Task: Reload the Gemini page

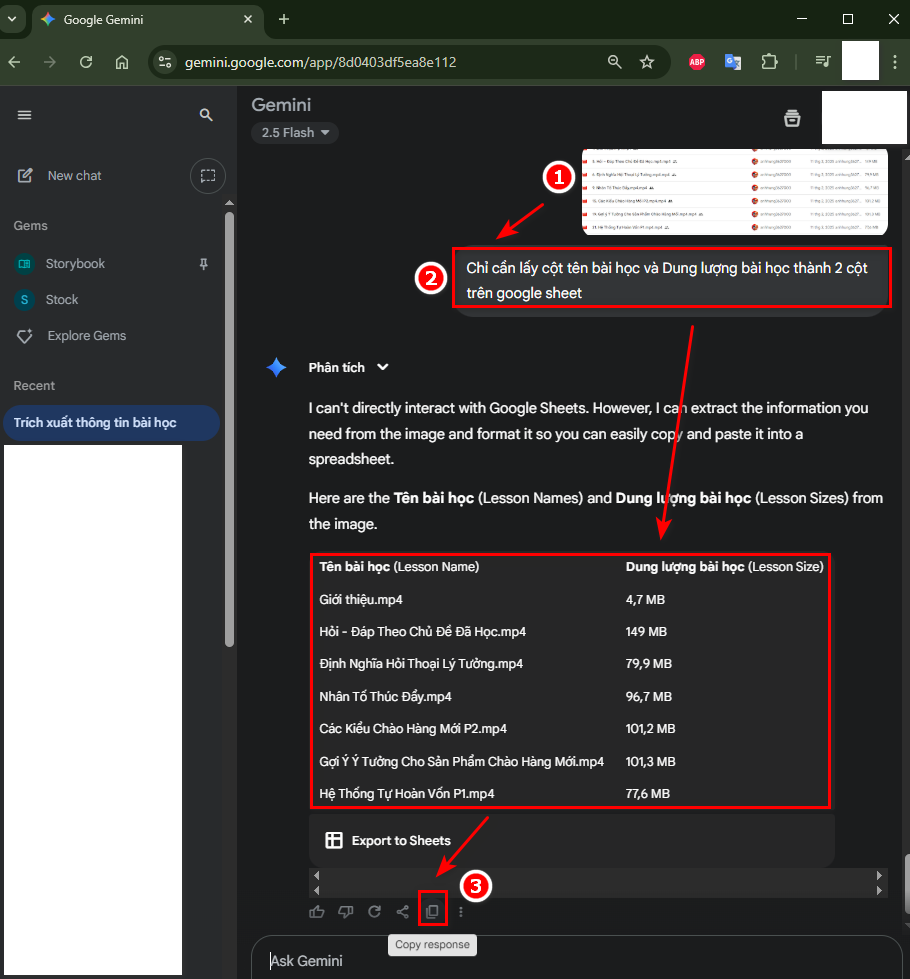Action: 86,62
